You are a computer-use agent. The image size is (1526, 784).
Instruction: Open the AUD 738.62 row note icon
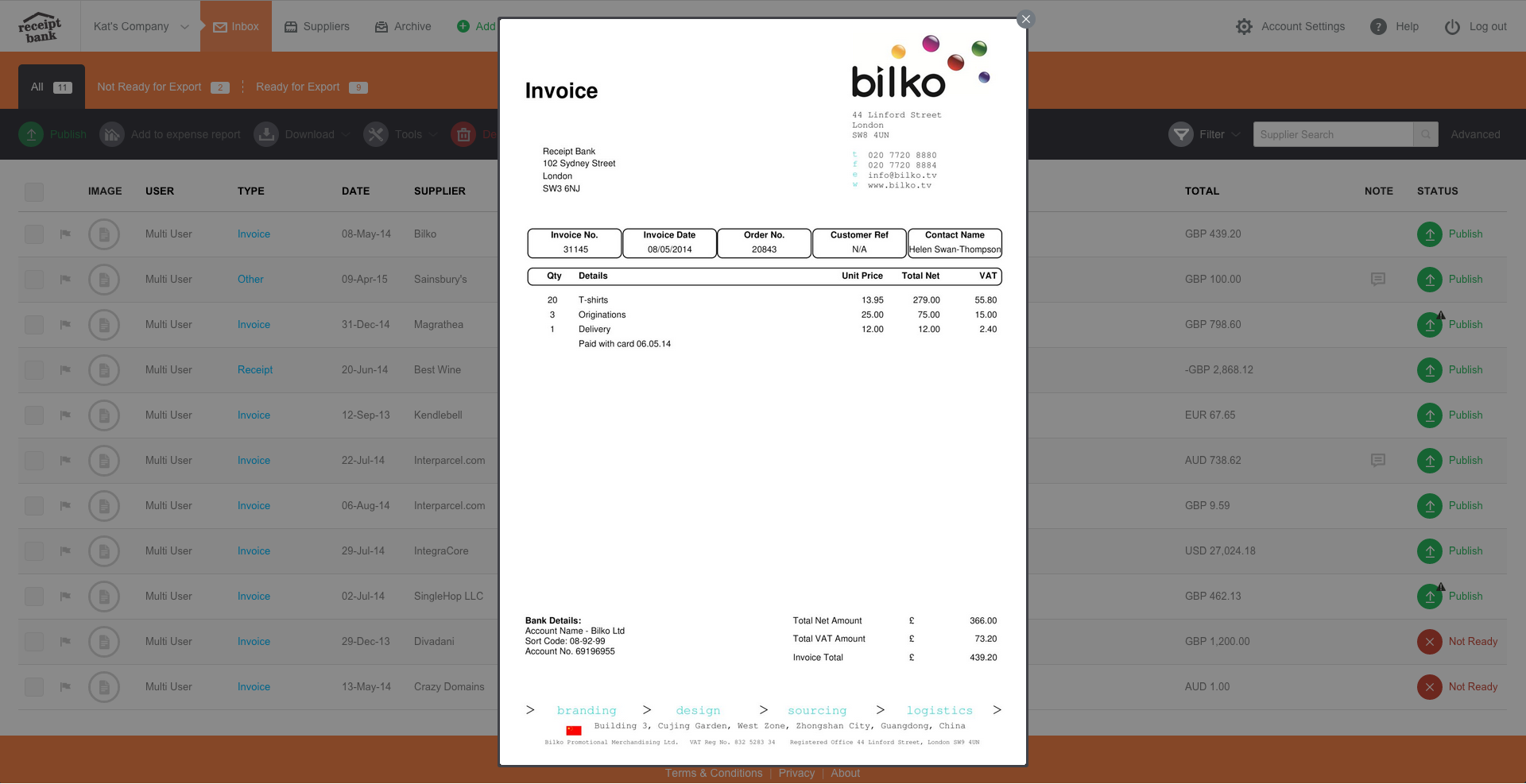click(x=1378, y=461)
